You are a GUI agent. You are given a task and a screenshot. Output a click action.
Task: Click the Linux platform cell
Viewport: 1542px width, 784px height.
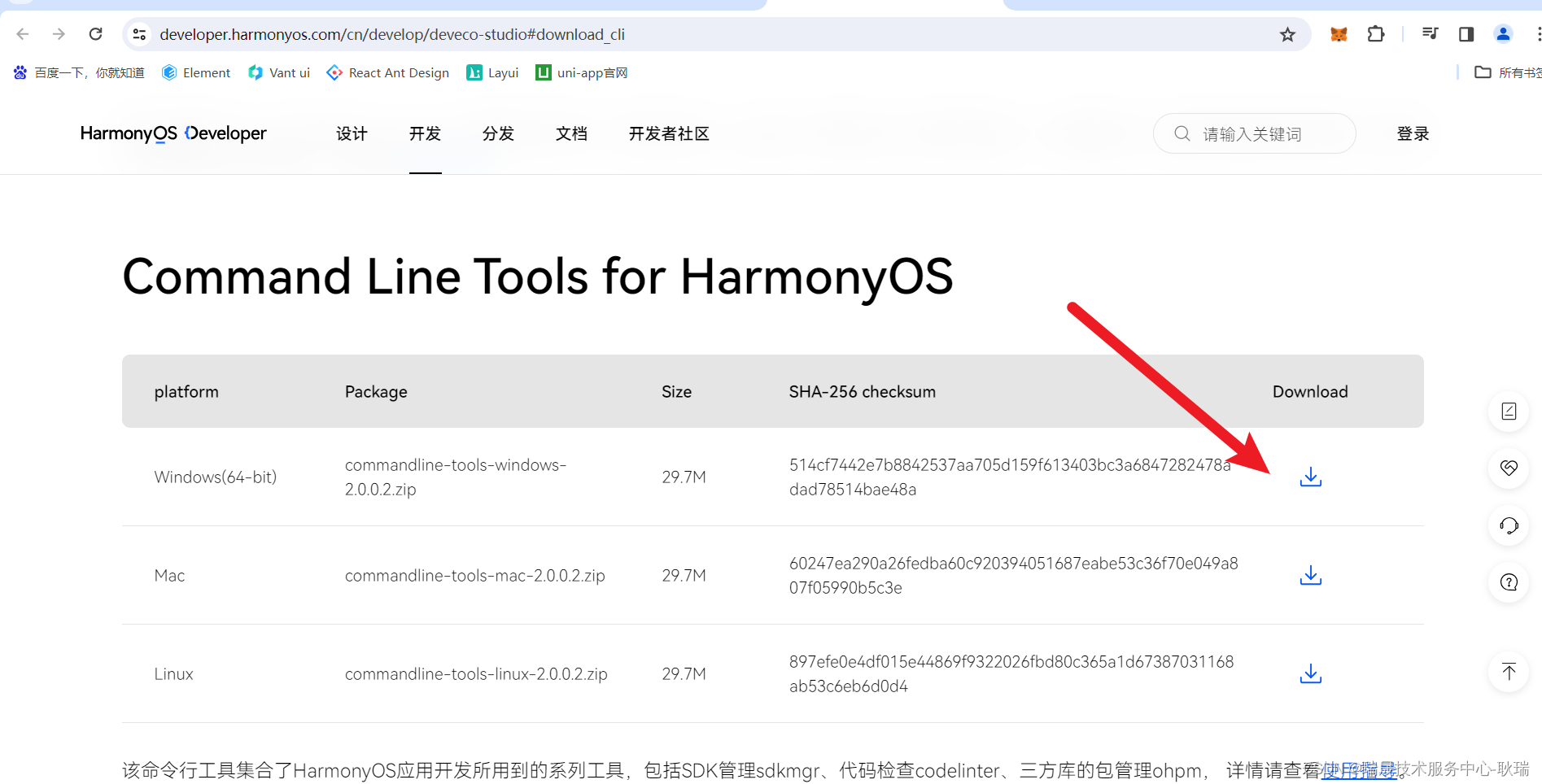click(173, 673)
